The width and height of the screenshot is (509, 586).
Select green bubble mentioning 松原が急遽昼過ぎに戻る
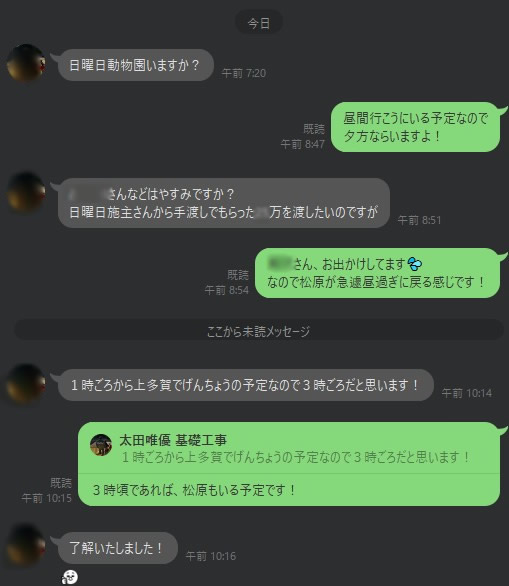pyautogui.click(x=377, y=273)
